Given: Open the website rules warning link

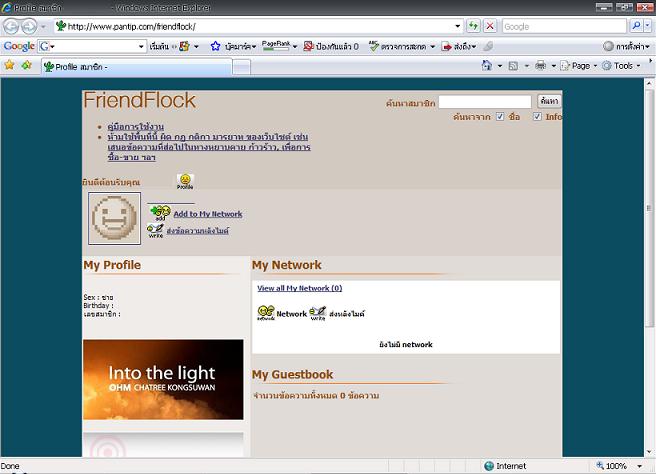Looking at the screenshot, I should (x=209, y=147).
